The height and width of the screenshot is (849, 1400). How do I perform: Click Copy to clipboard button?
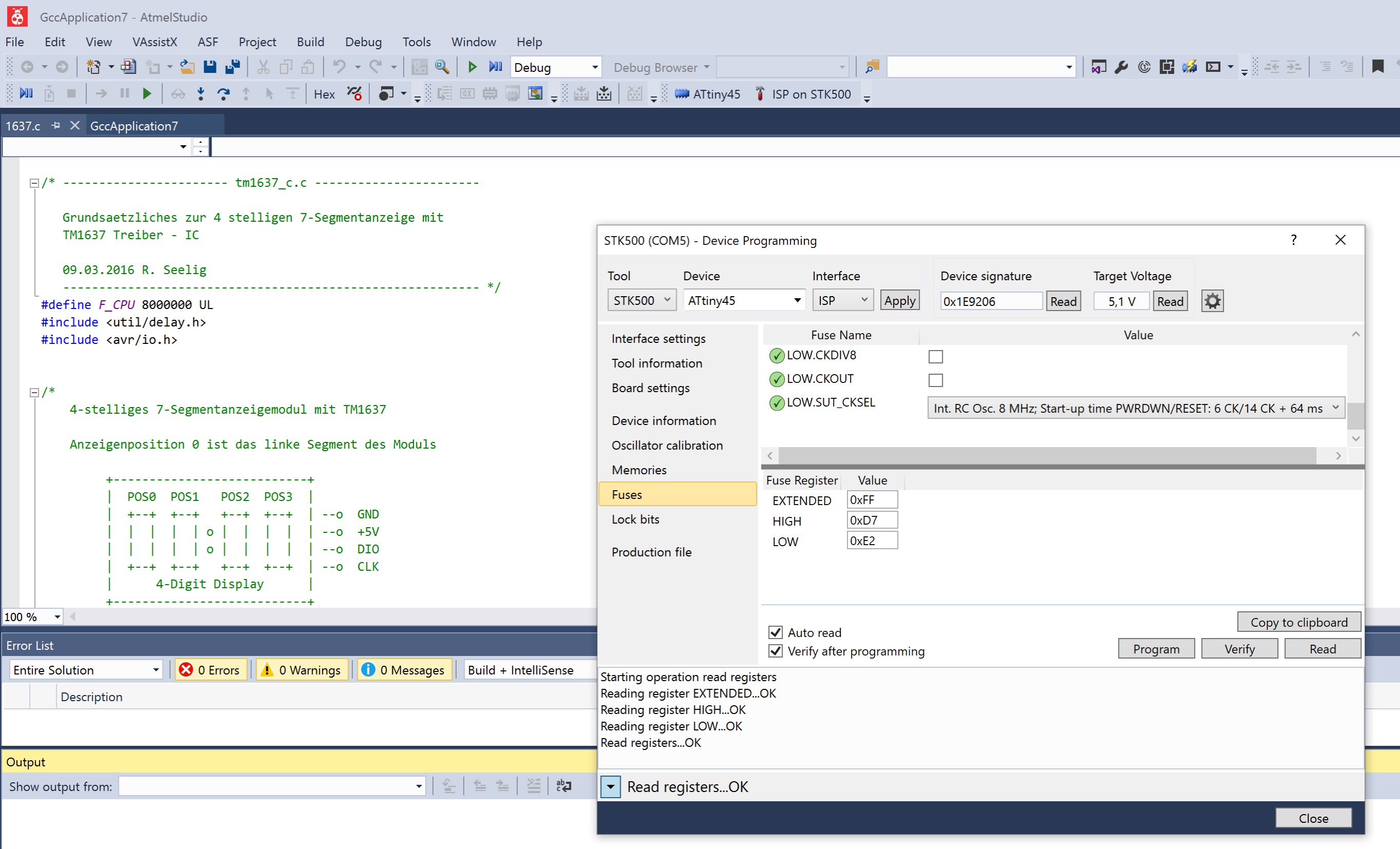[x=1298, y=622]
